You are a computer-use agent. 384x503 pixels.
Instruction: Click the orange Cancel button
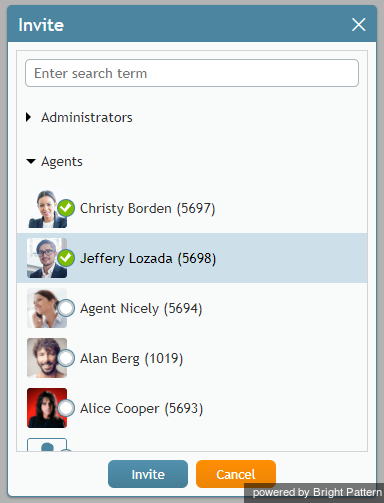(x=236, y=474)
